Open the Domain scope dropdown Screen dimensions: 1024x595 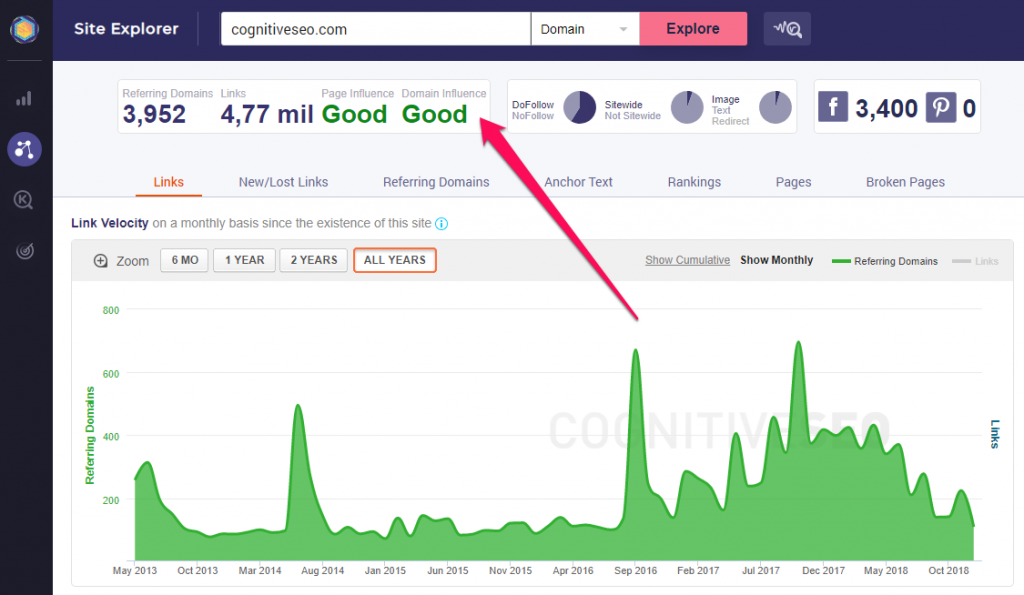click(x=585, y=29)
